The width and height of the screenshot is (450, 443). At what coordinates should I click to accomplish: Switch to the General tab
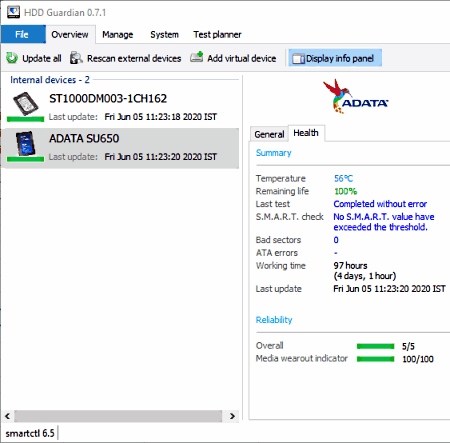(269, 134)
